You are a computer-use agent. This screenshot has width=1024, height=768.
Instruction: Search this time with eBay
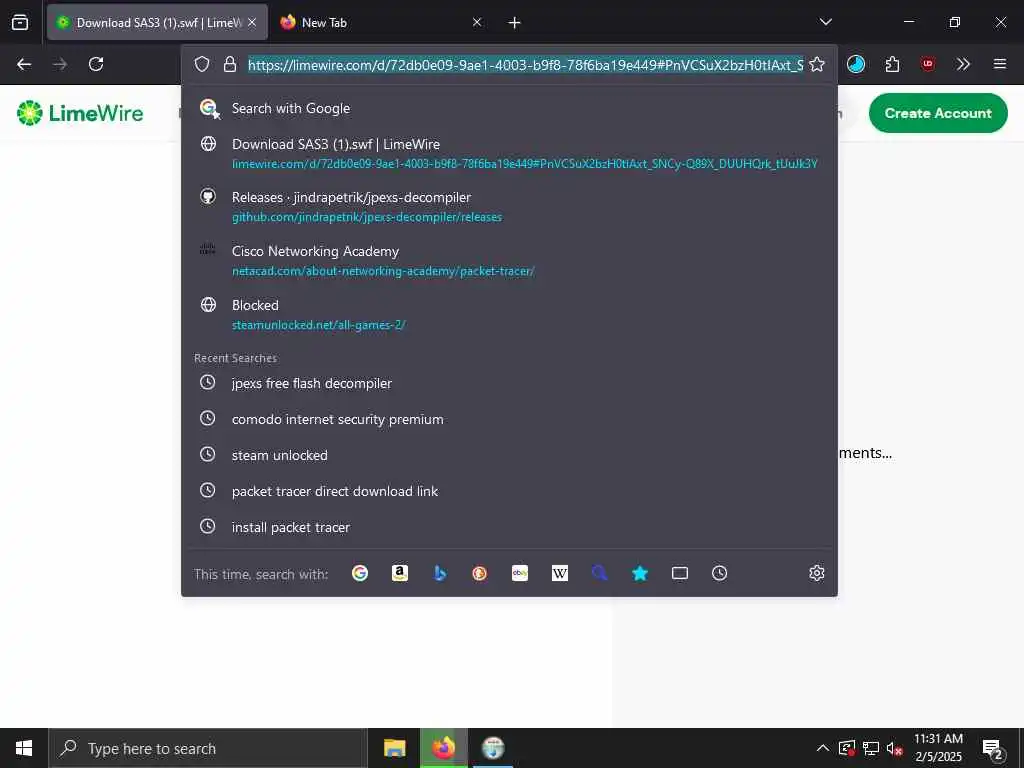520,573
